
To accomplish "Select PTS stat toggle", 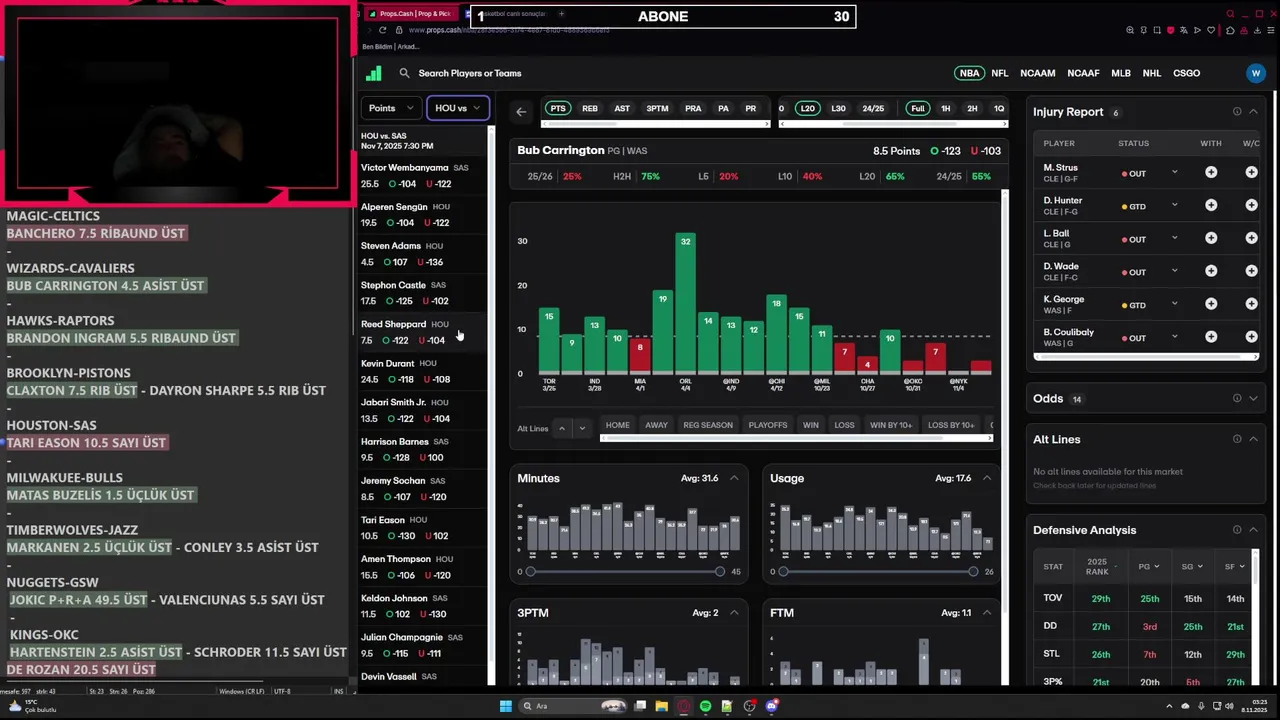I will point(558,108).
